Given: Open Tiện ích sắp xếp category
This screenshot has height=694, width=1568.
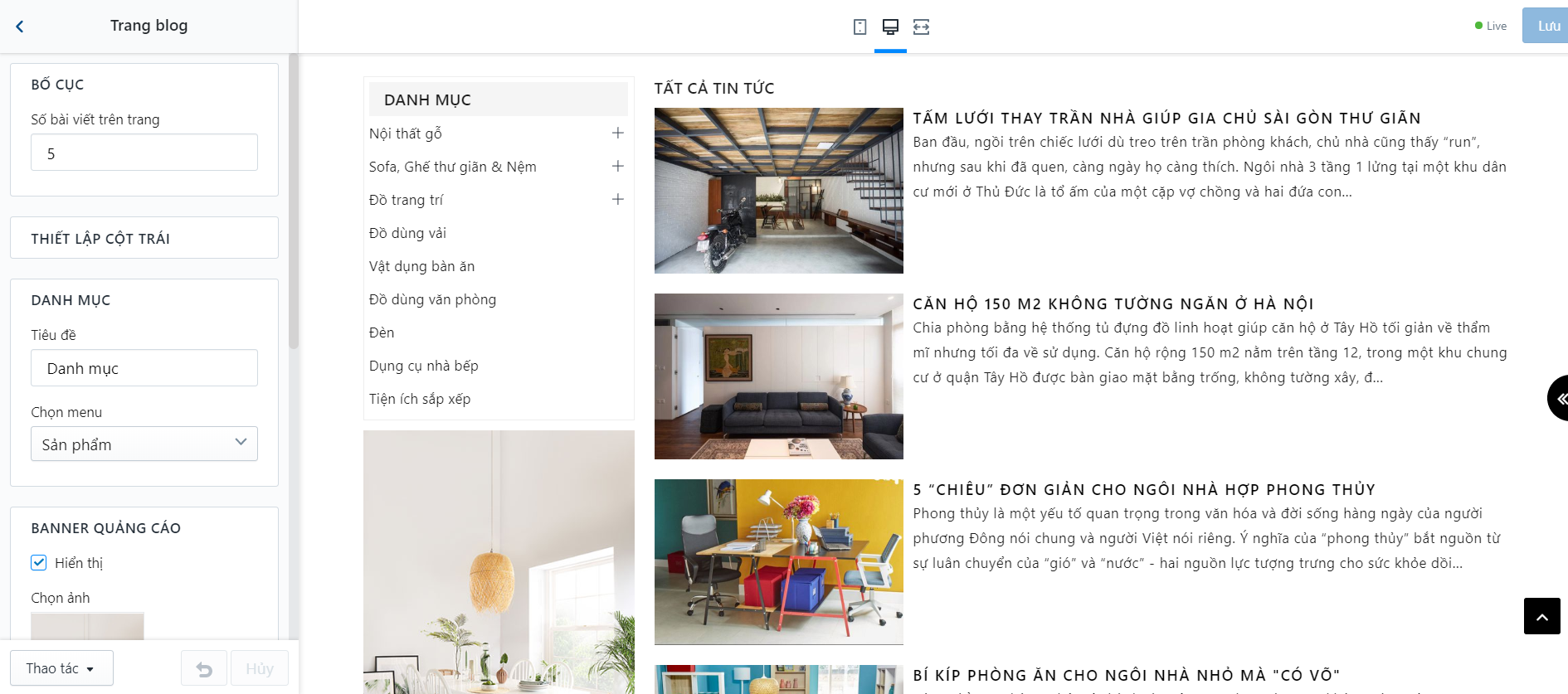Looking at the screenshot, I should 420,399.
